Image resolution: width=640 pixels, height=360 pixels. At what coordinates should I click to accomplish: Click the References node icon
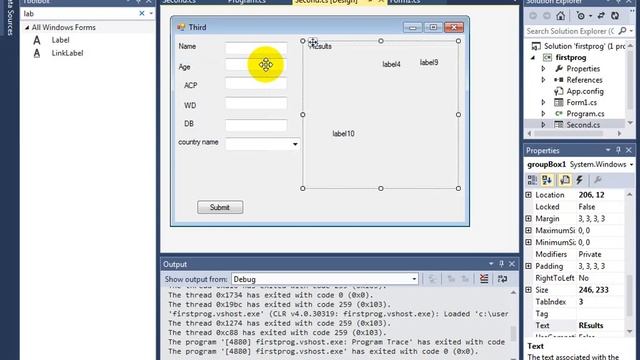pos(558,80)
